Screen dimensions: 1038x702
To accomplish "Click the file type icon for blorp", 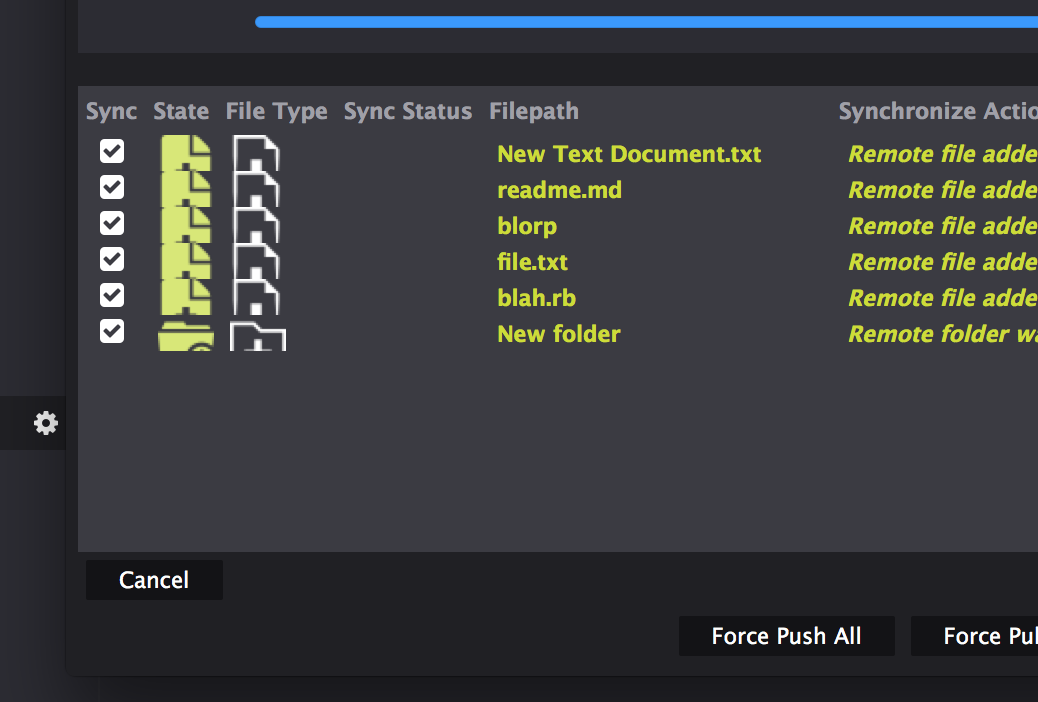I will coord(256,225).
